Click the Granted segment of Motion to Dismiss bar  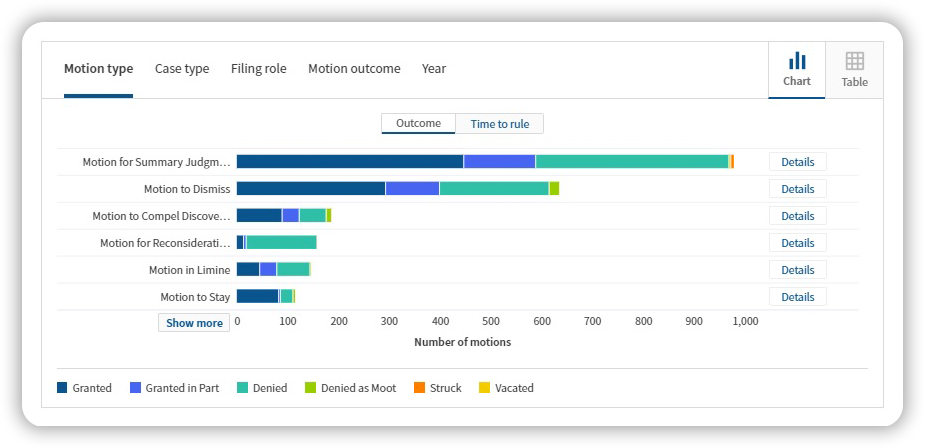pyautogui.click(x=310, y=188)
